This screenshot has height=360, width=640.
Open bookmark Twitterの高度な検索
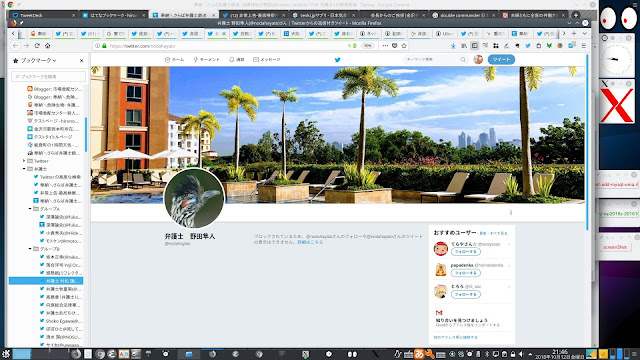[x=57, y=177]
